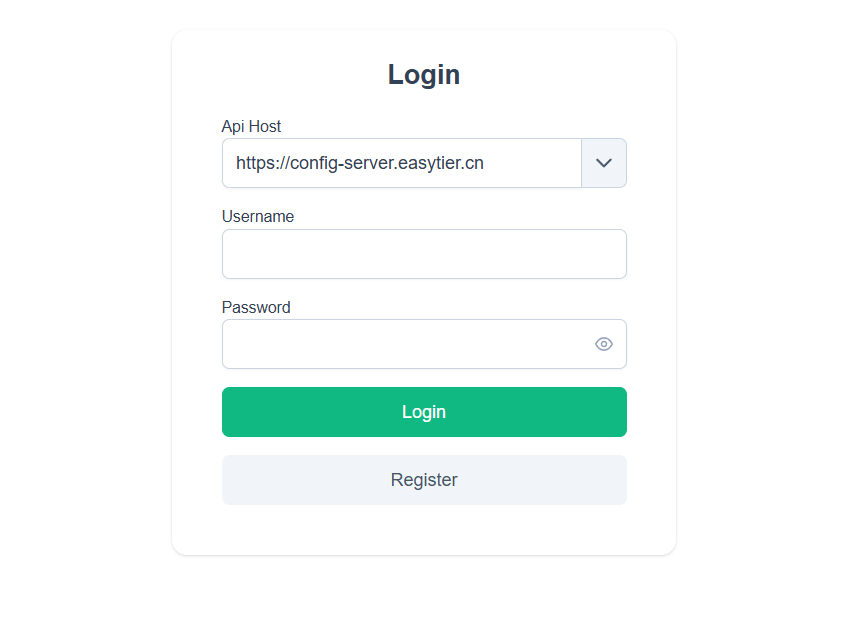Click the Api Host URL text field
This screenshot has width=859, height=633.
(401, 163)
